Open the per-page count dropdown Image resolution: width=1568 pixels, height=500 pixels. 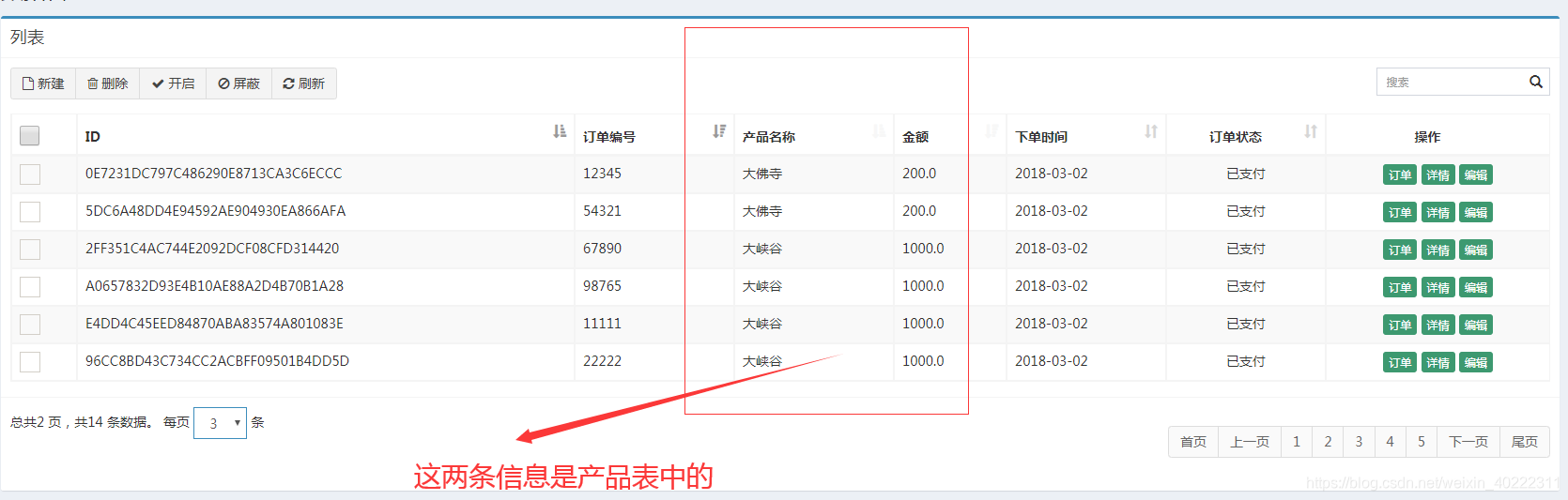[x=220, y=423]
